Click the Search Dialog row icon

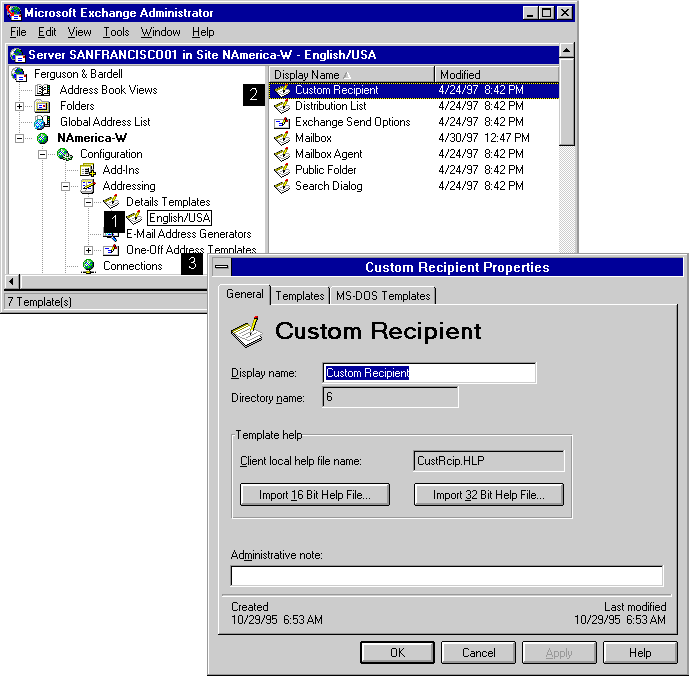[x=282, y=186]
